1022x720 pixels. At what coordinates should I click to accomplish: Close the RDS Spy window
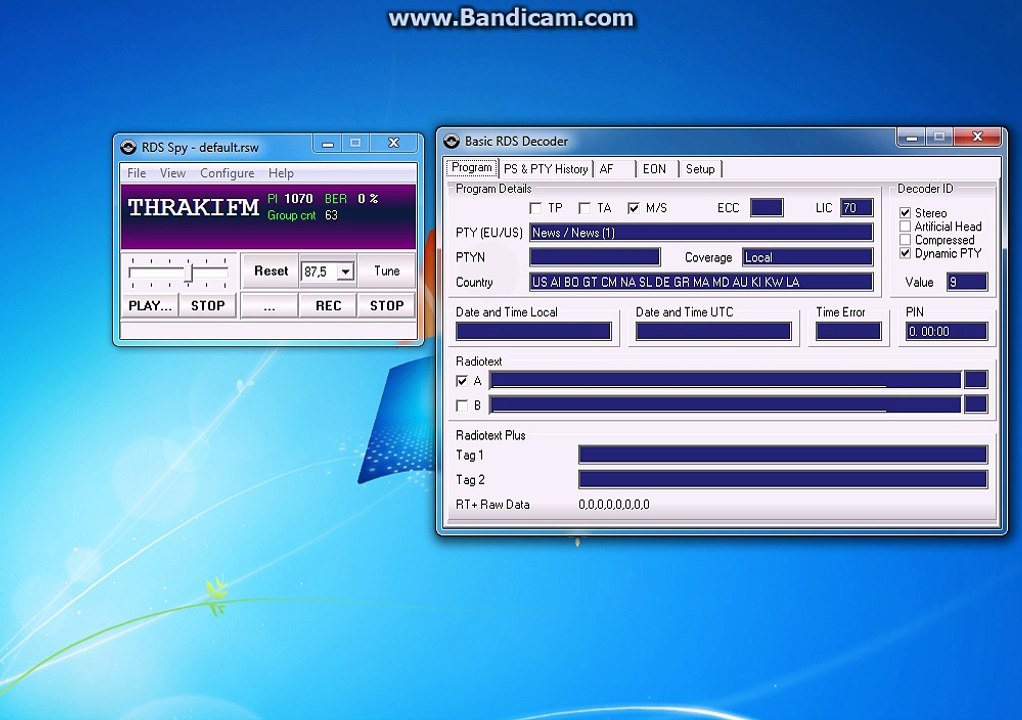pos(394,143)
